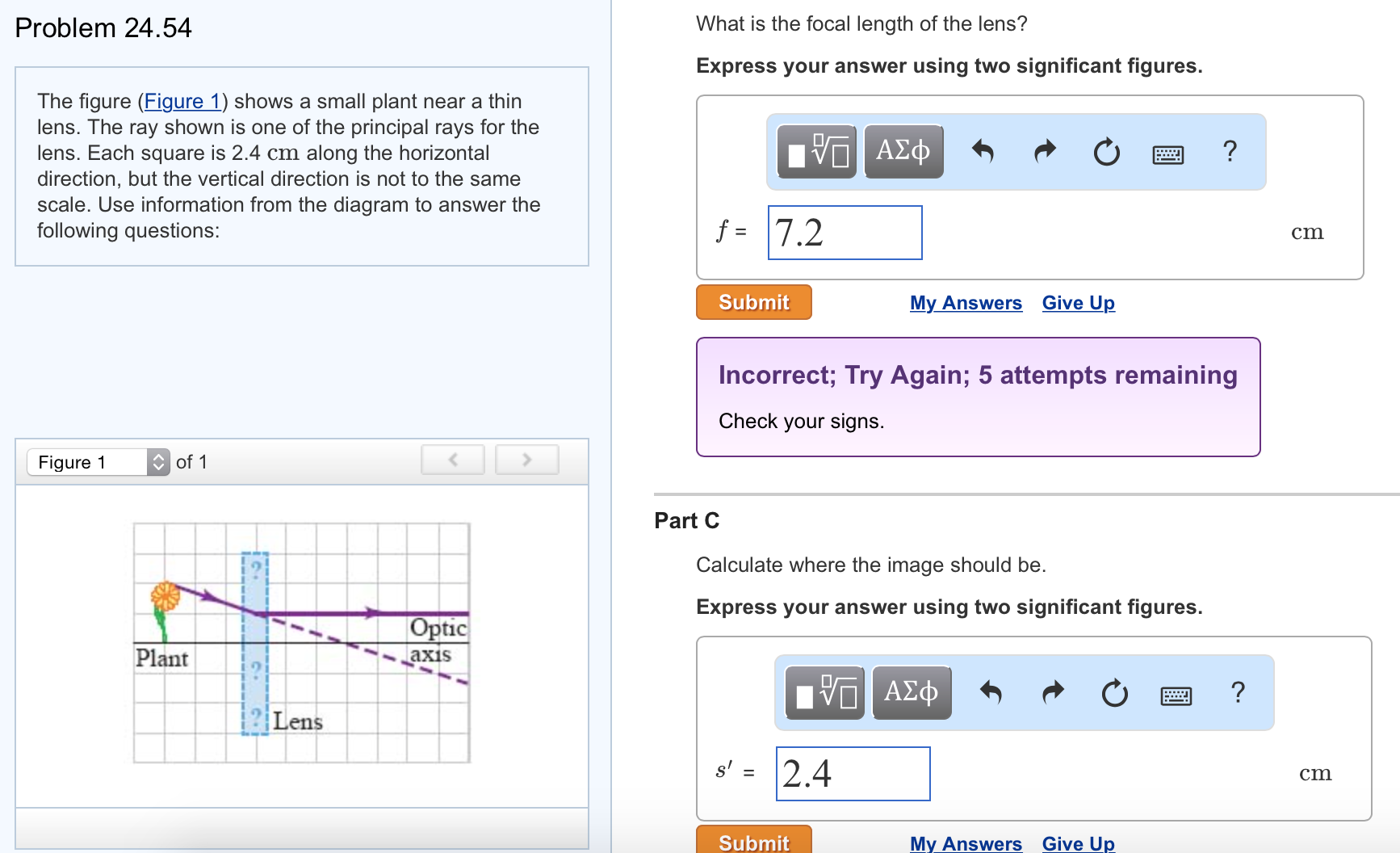Open Greek symbols palette for Part C
Image resolution: width=1400 pixels, height=853 pixels.
[912, 692]
